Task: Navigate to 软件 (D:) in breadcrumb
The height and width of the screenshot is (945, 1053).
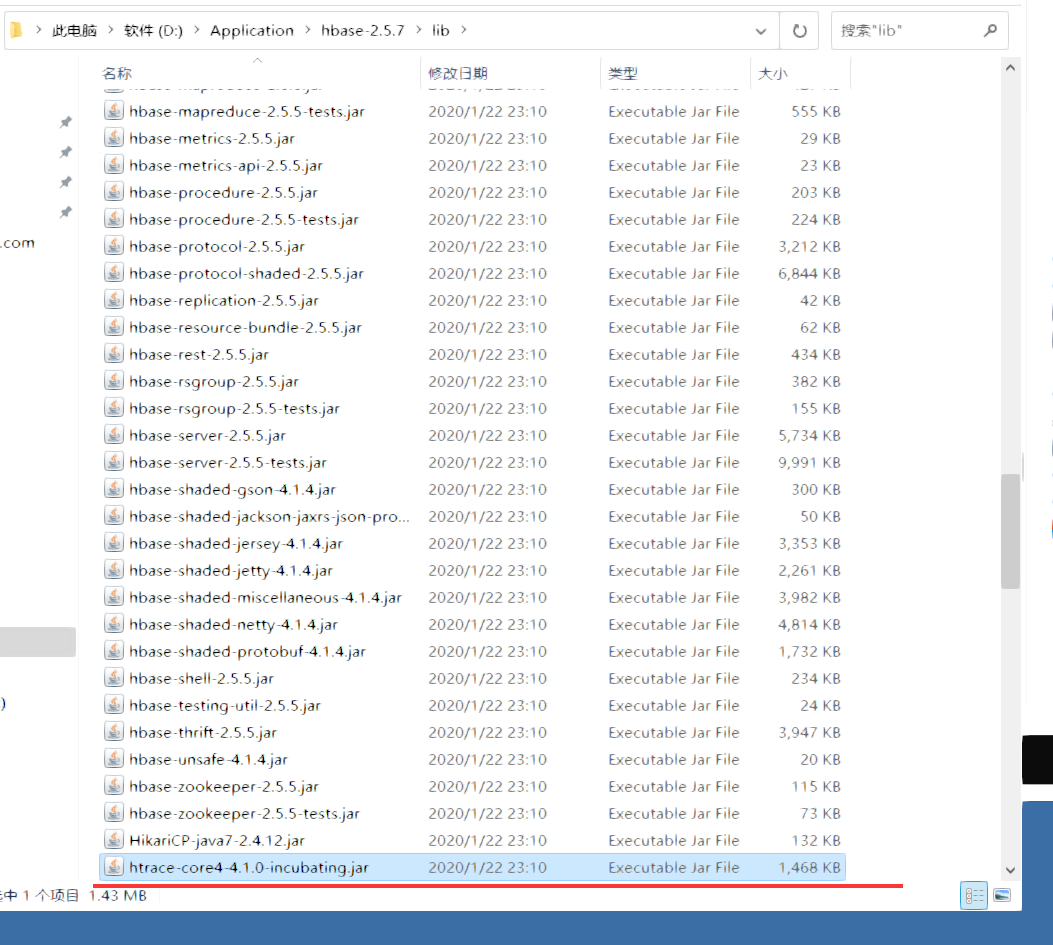Action: point(153,30)
